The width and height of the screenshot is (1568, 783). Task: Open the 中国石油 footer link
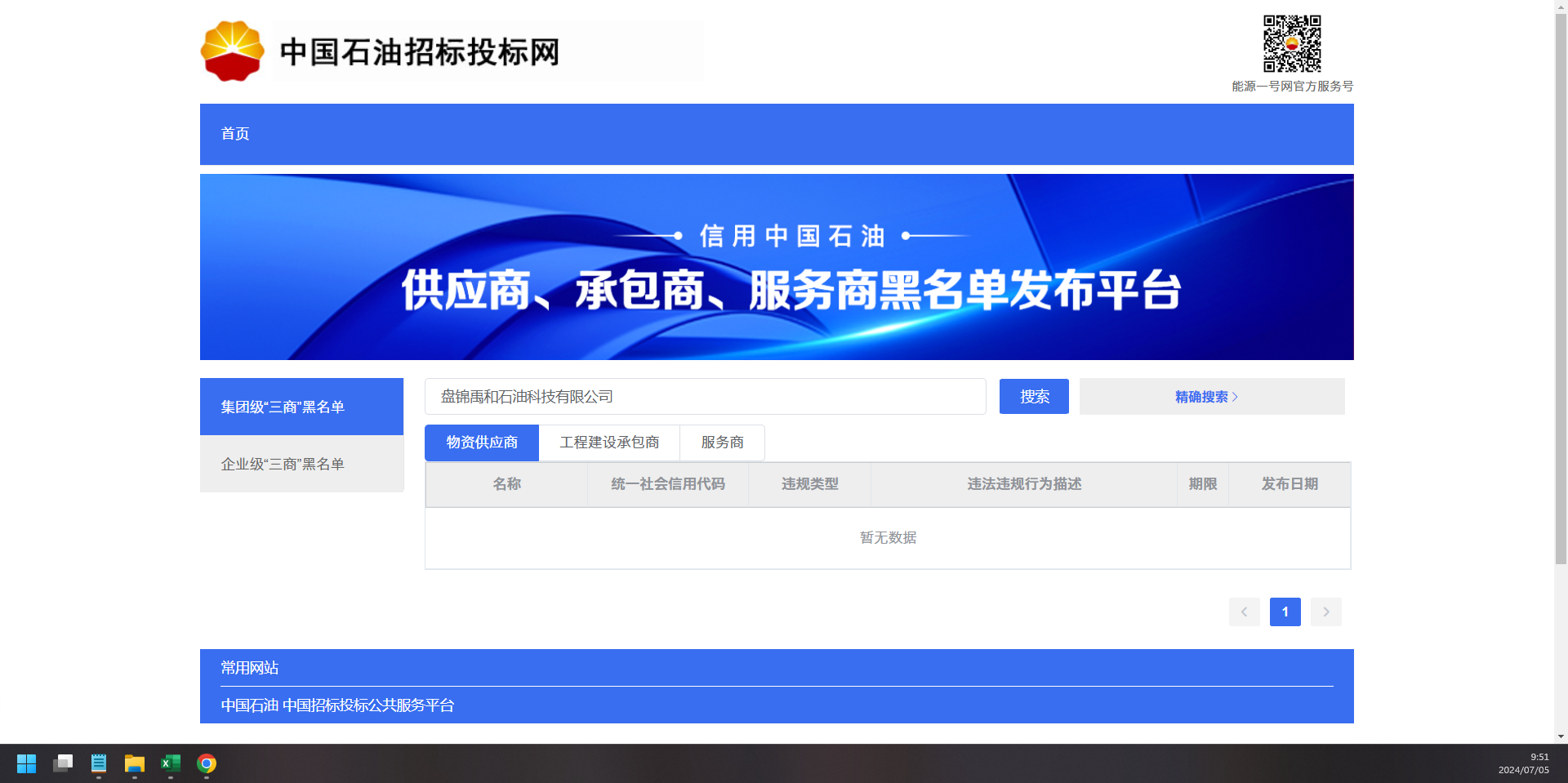[x=250, y=705]
